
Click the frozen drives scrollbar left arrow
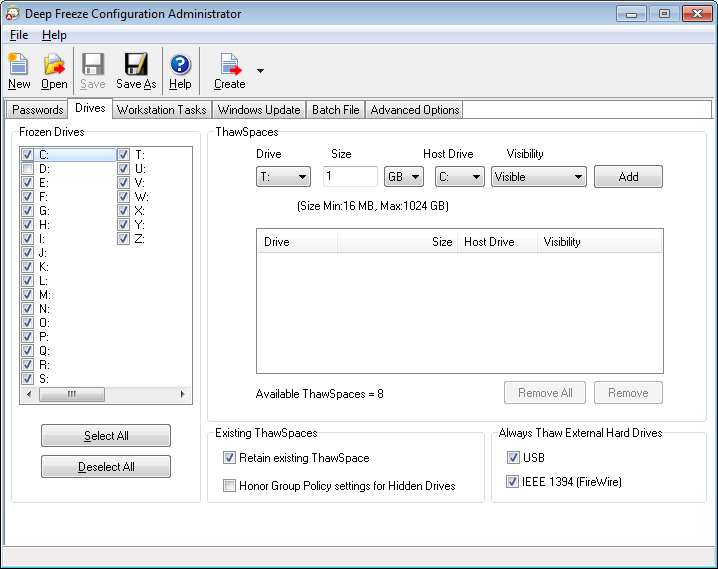point(29,394)
